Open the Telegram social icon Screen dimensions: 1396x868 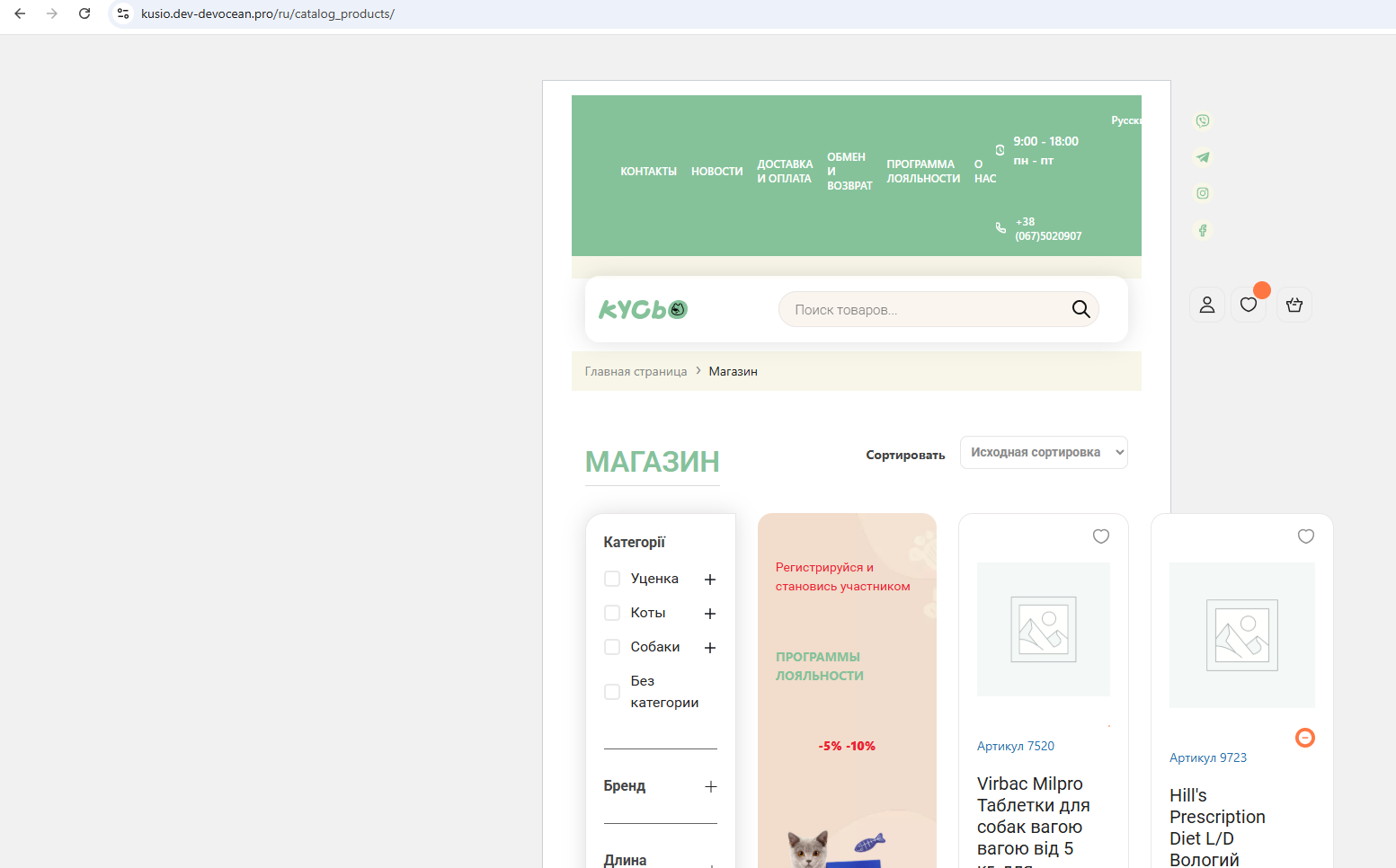pos(1203,157)
